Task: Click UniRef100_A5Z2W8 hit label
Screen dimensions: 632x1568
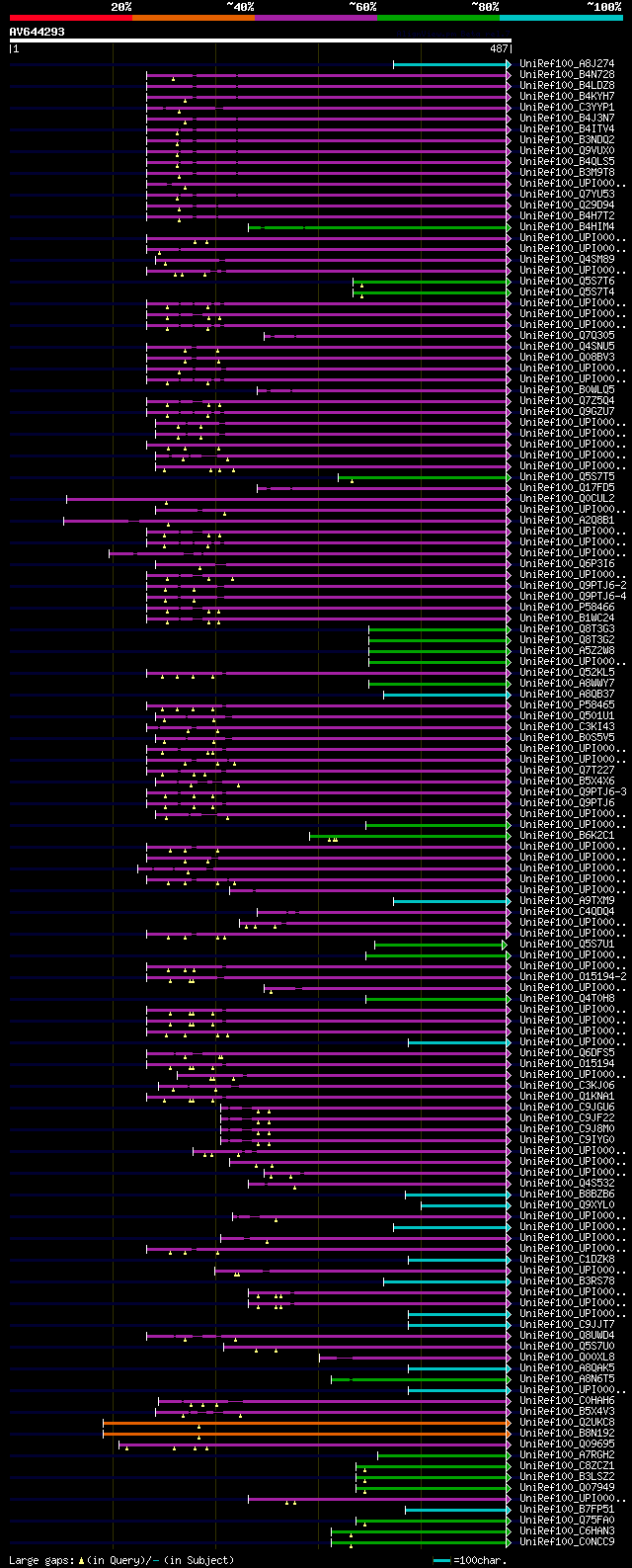Action: point(567,651)
